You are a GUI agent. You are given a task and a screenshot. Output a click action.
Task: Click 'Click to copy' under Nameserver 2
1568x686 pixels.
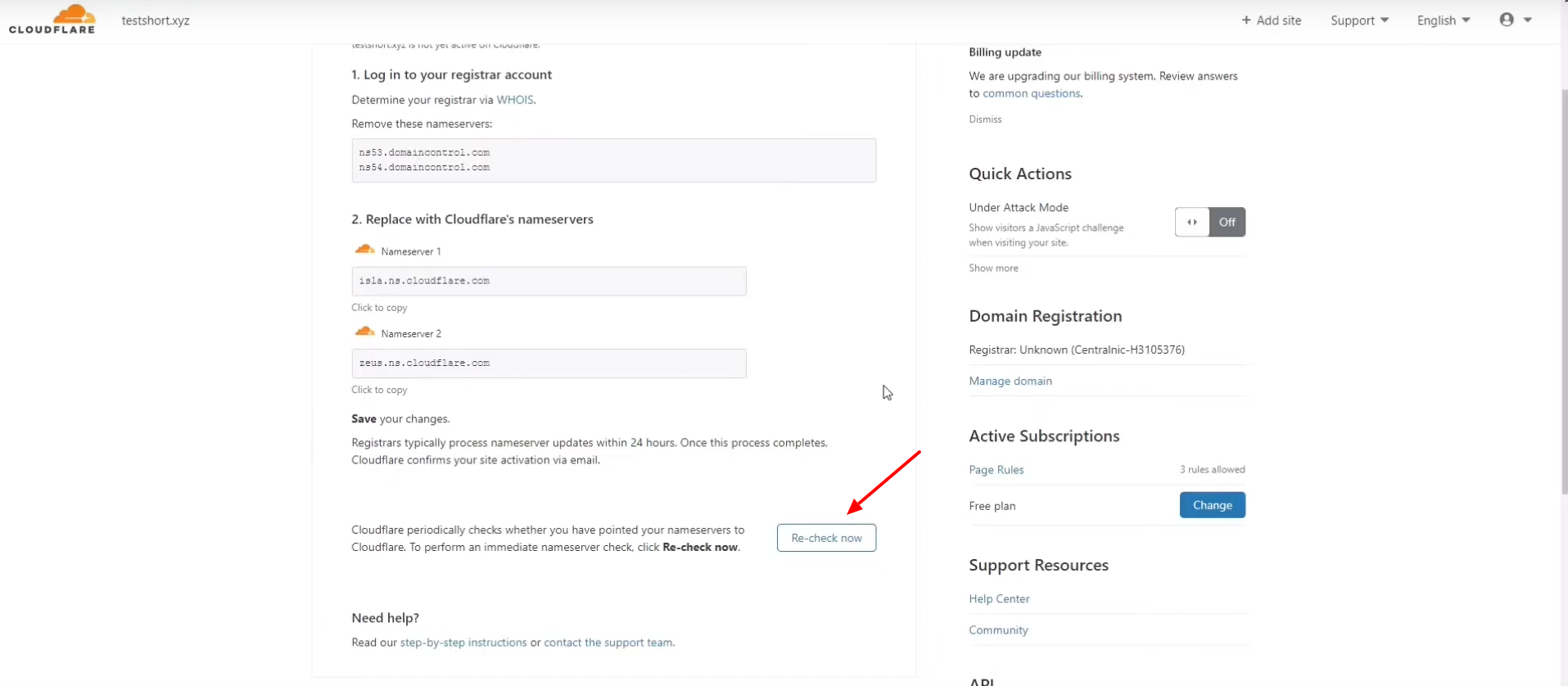pos(379,390)
